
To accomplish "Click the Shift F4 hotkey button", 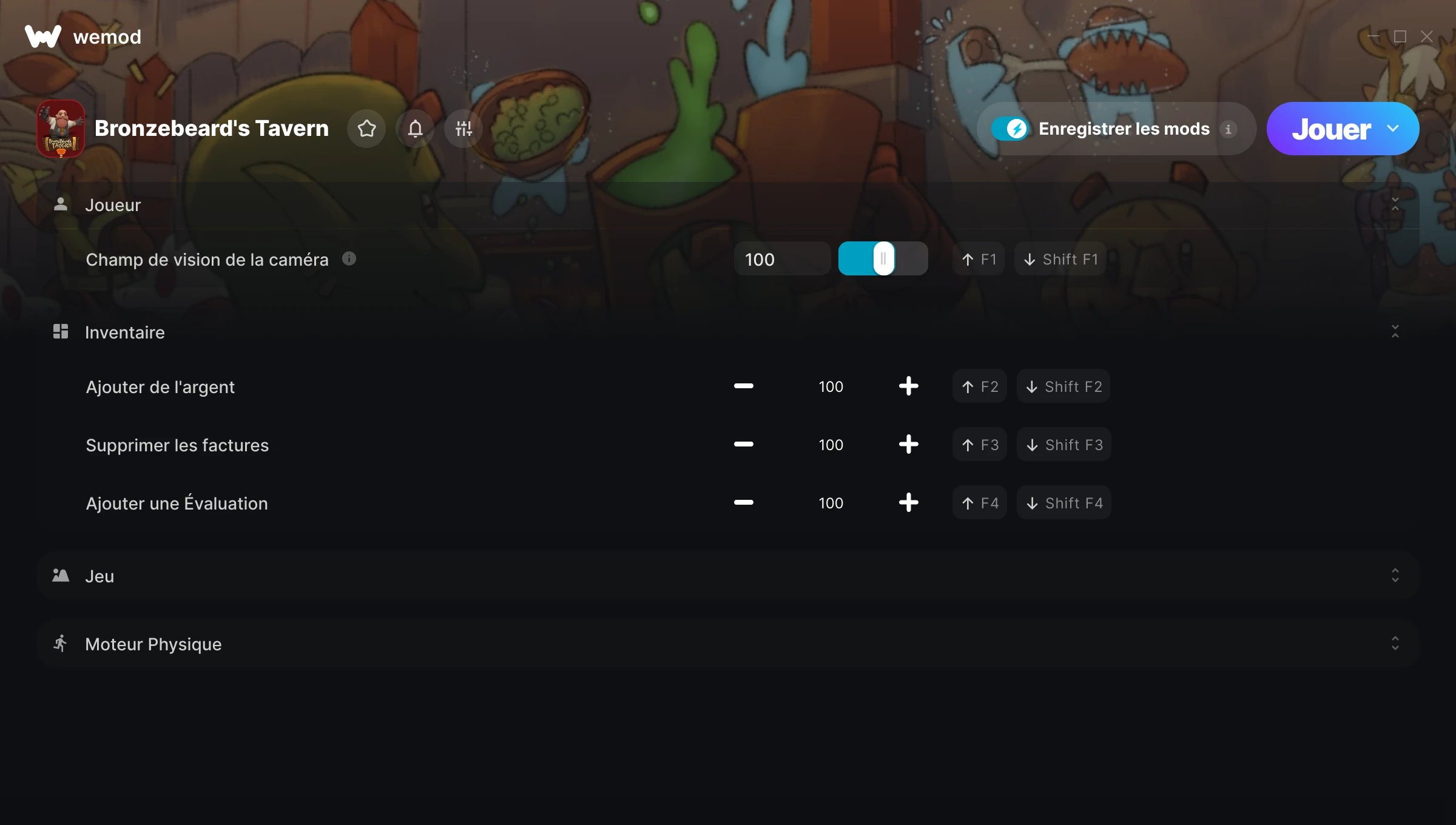I will [1064, 503].
